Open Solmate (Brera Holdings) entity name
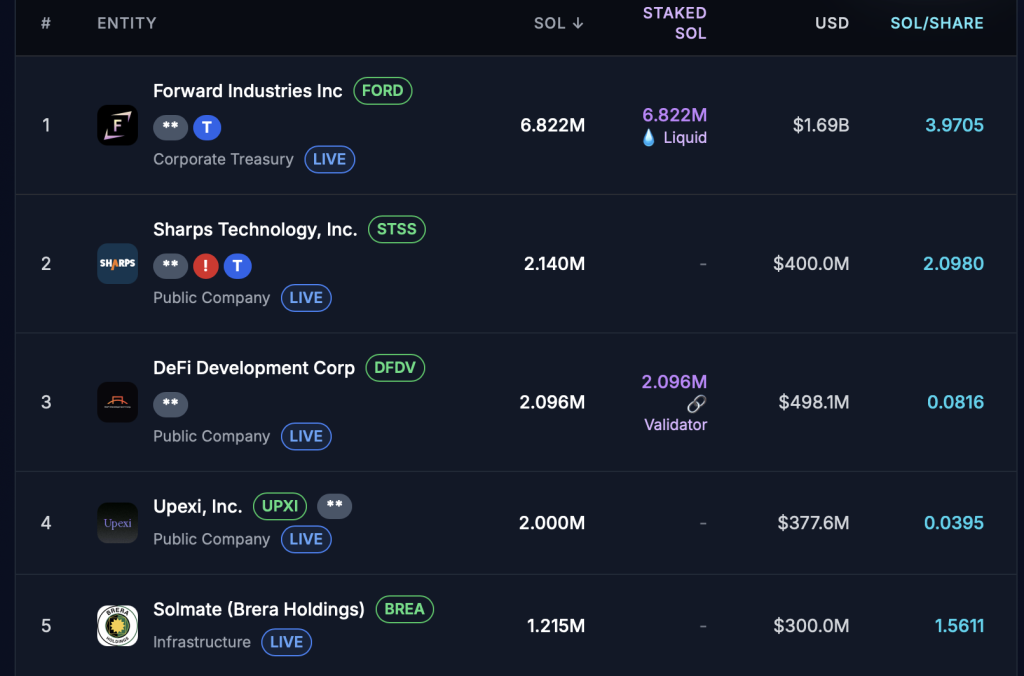 coord(259,609)
